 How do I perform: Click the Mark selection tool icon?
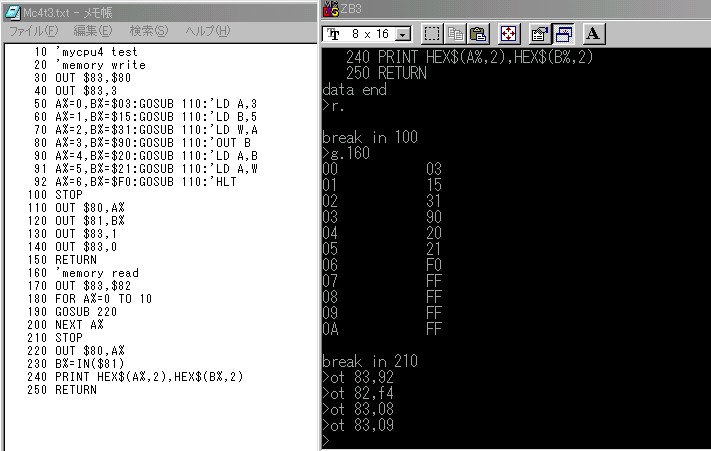click(432, 34)
